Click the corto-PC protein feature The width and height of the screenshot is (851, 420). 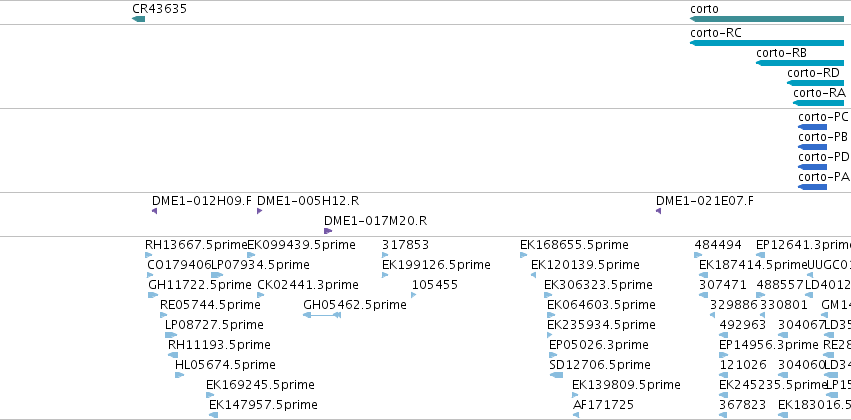click(812, 127)
